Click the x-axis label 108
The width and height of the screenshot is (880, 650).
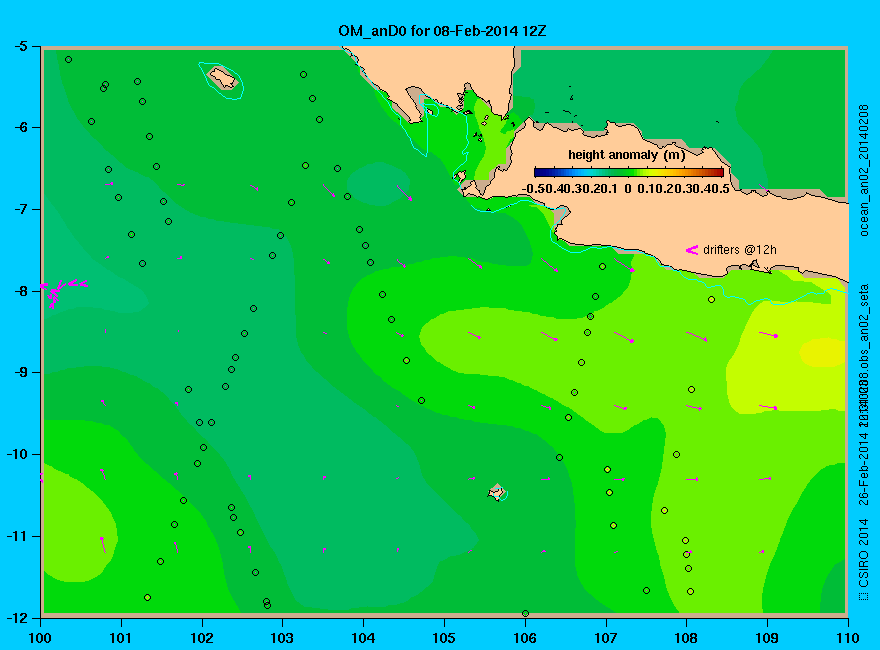tap(686, 638)
